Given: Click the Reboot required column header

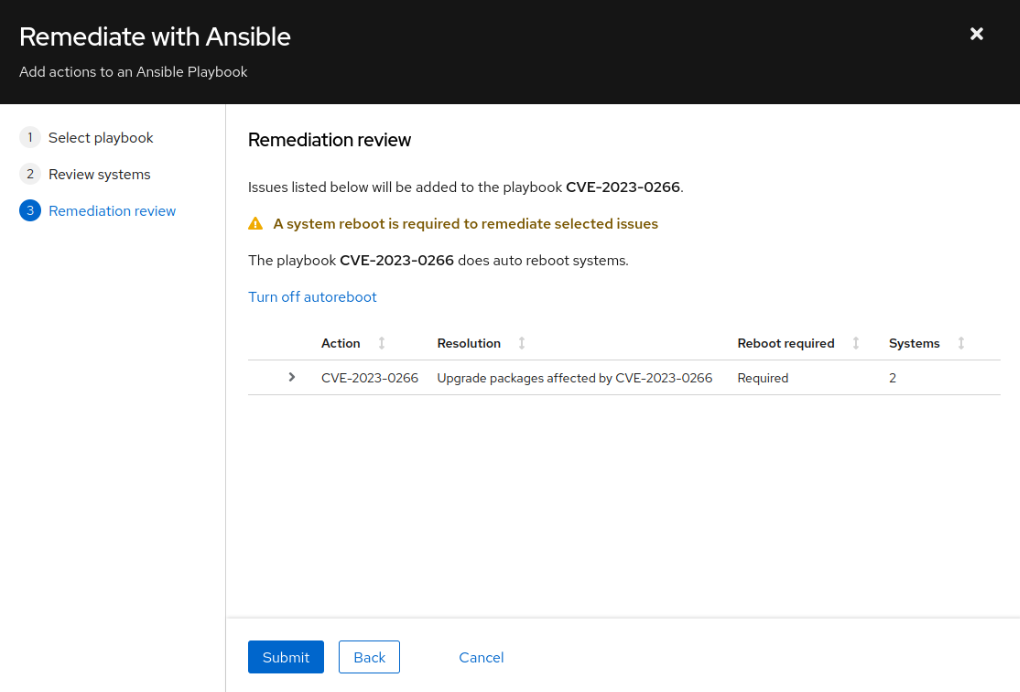Looking at the screenshot, I should tap(786, 343).
